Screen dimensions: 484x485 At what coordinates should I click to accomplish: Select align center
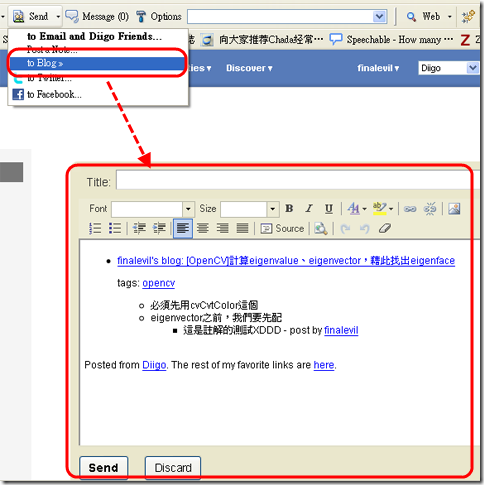[x=203, y=229]
